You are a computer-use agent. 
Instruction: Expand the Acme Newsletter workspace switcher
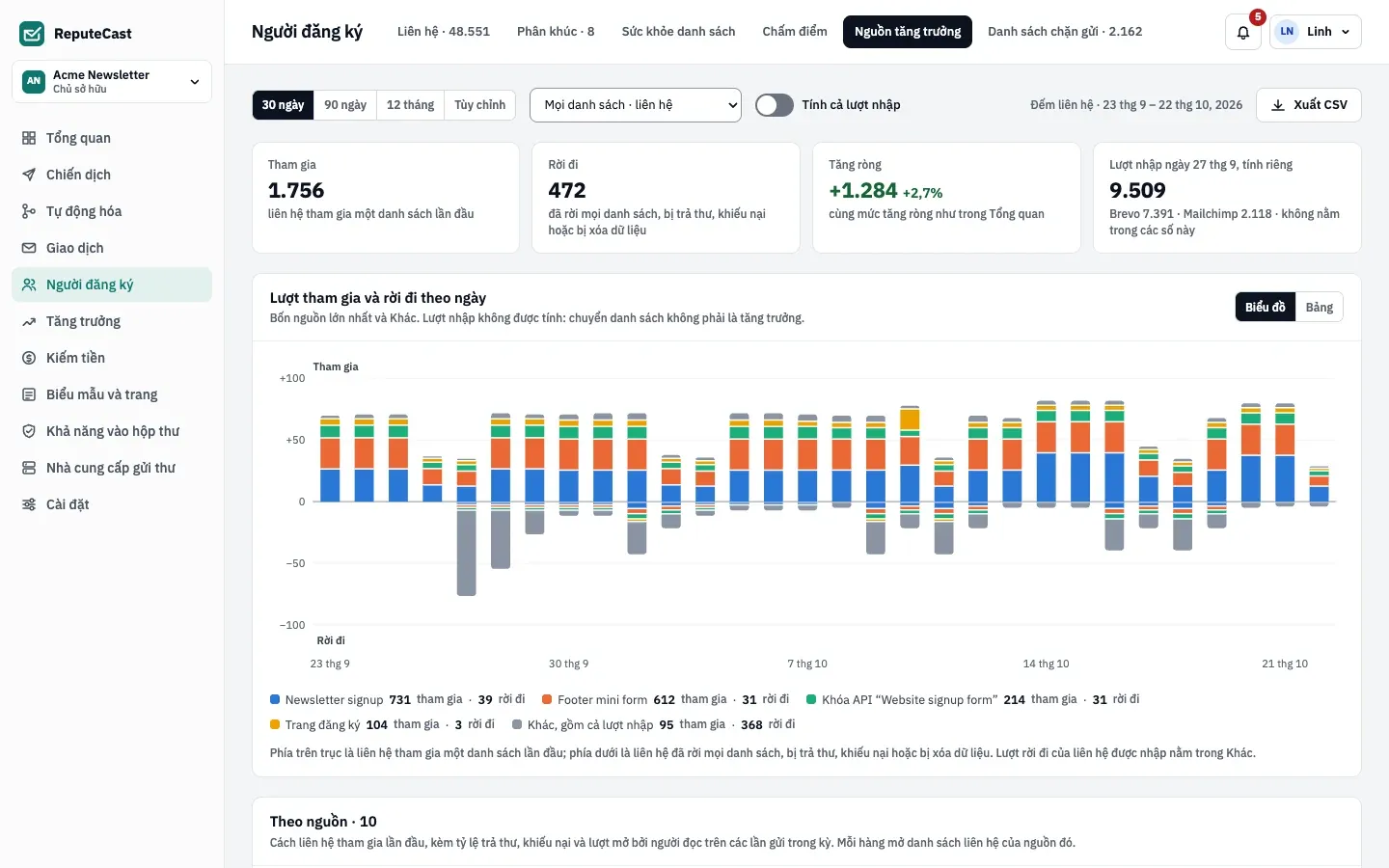click(112, 82)
